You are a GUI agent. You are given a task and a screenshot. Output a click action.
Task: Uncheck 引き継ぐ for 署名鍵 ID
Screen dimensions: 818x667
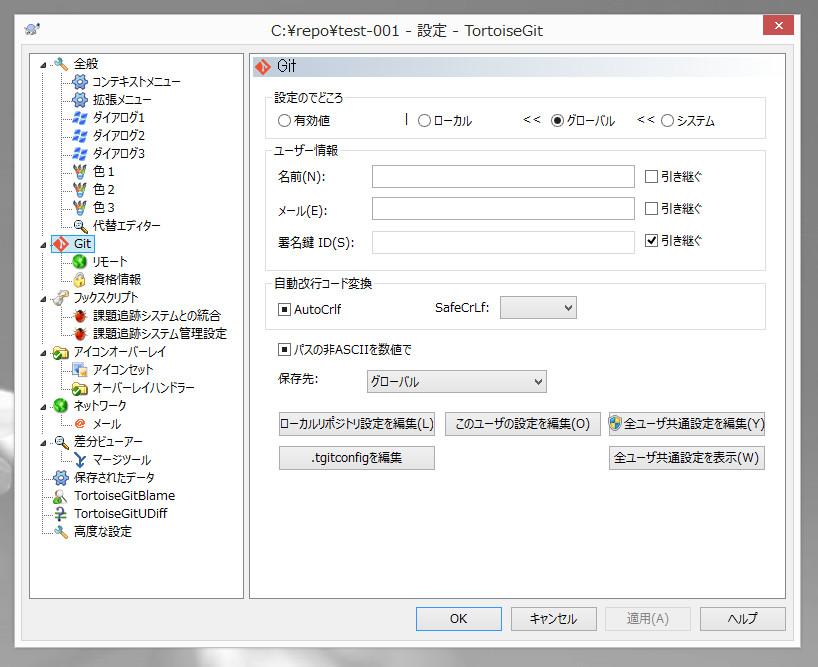point(651,240)
